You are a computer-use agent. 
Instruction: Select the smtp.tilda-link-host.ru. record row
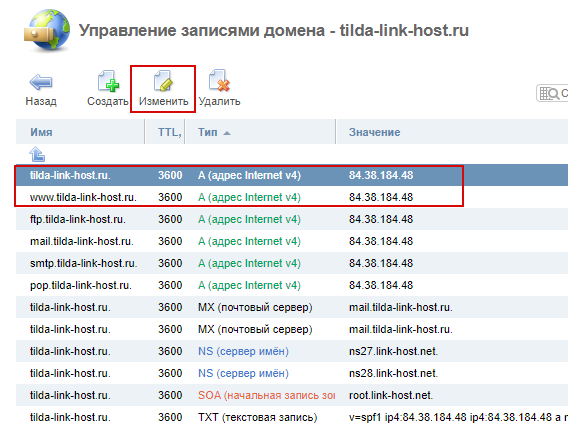[292, 263]
